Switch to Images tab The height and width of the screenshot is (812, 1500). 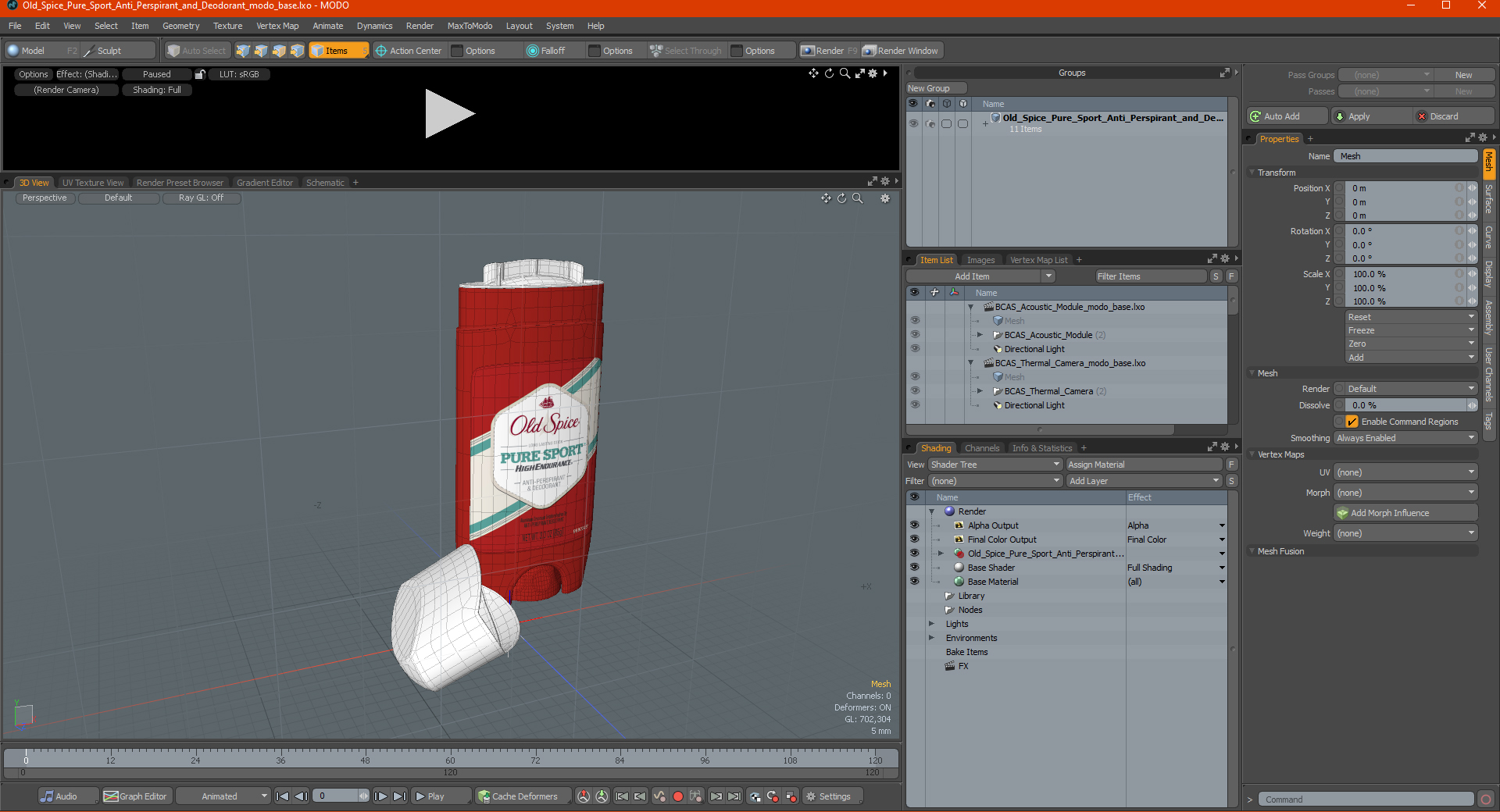point(980,260)
